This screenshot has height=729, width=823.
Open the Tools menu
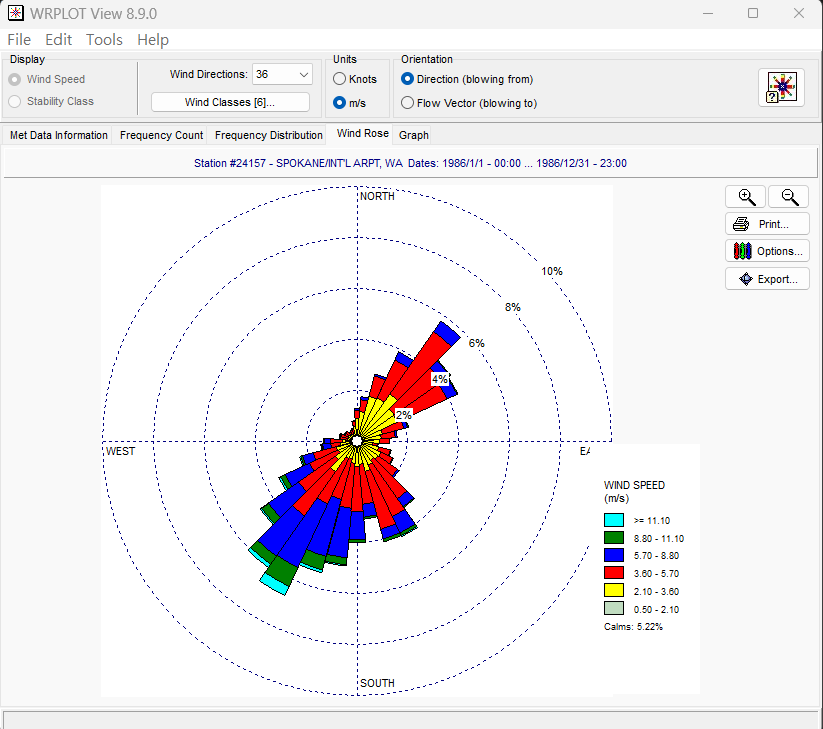pos(104,40)
